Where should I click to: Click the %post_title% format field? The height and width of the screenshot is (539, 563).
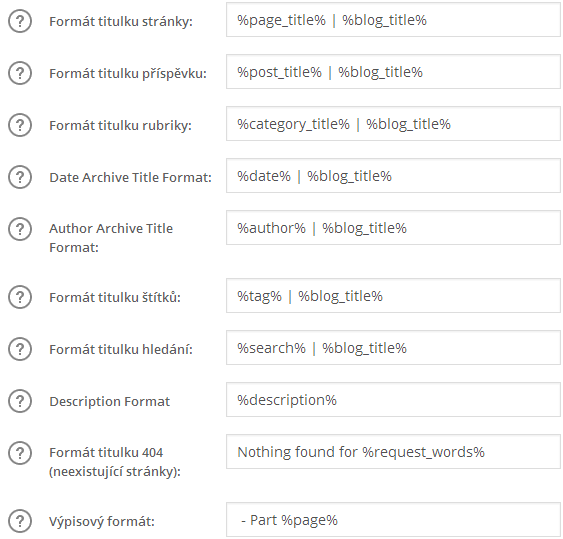click(393, 72)
